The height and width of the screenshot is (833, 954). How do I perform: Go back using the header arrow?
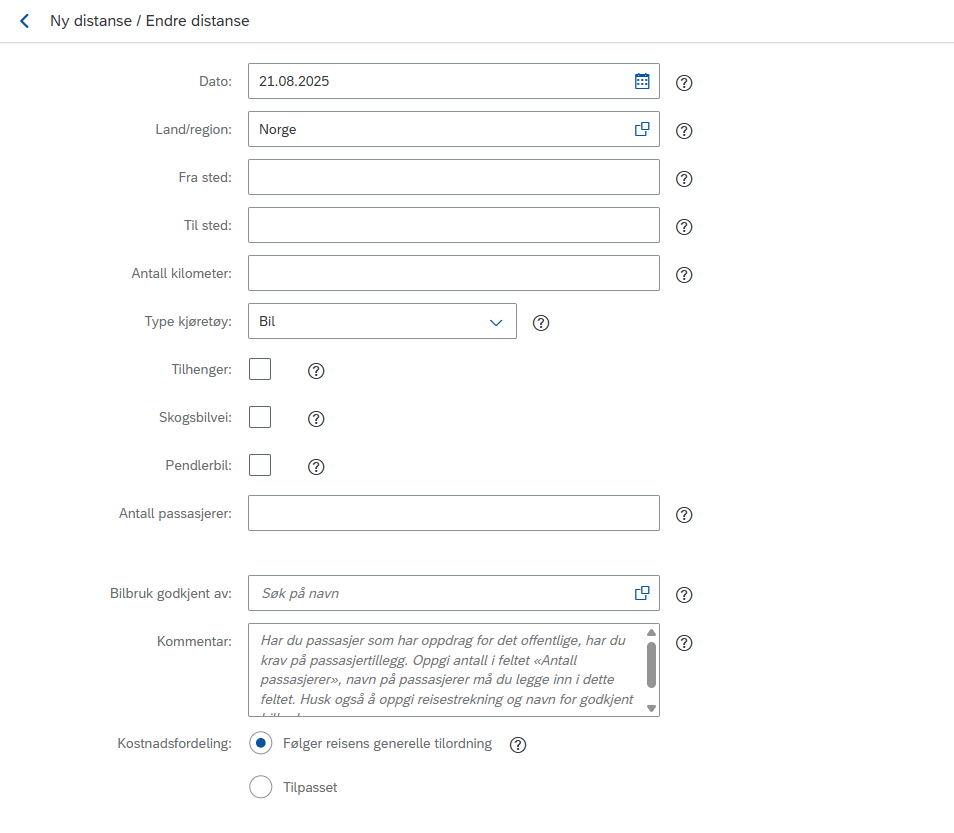24,21
